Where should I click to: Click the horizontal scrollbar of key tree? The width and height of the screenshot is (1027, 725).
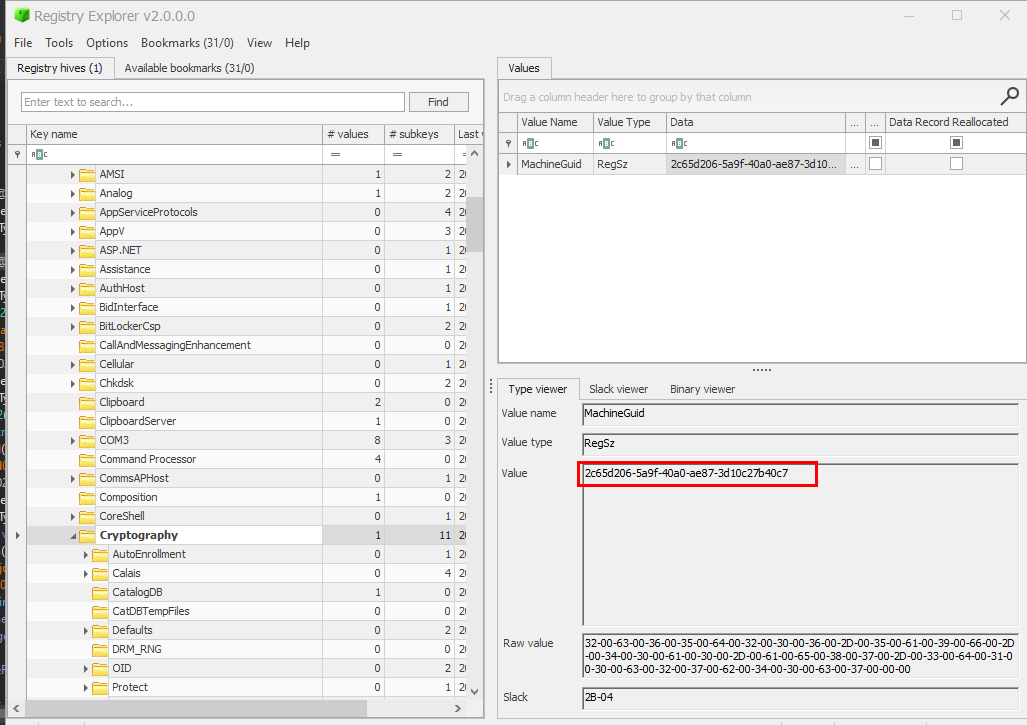tap(196, 708)
